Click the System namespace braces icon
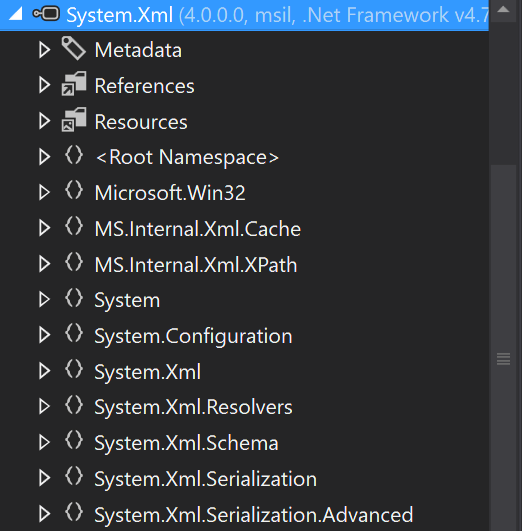This screenshot has width=522, height=531. pyautogui.click(x=74, y=298)
